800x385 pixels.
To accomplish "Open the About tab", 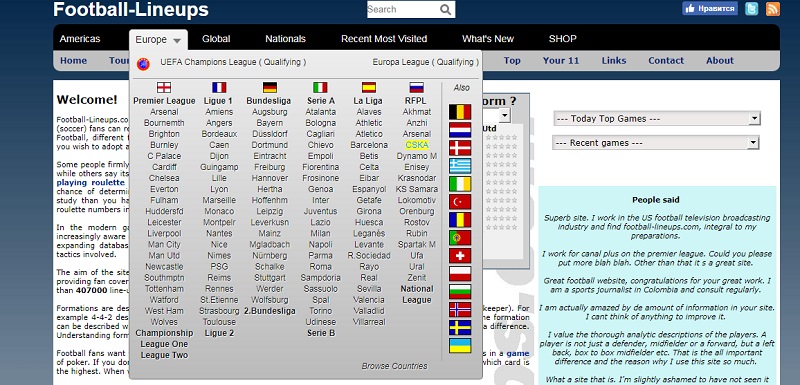I will 720,61.
